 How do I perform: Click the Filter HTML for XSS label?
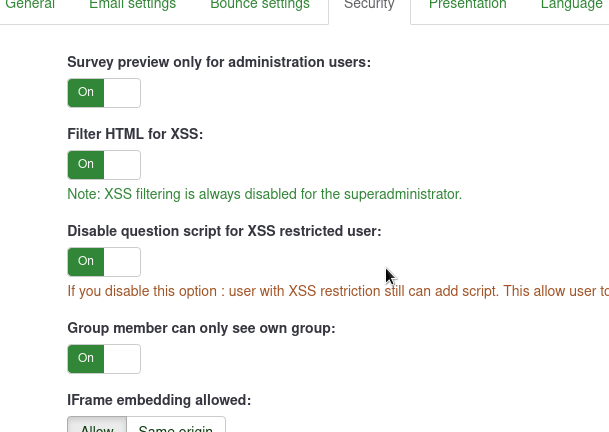[135, 134]
